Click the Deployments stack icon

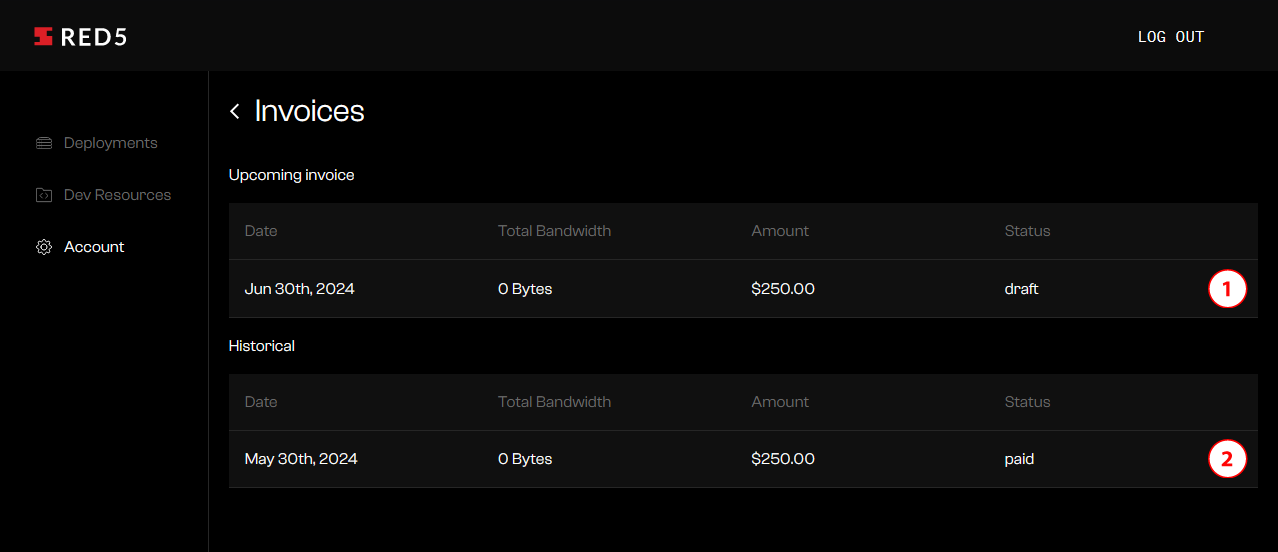[x=44, y=143]
